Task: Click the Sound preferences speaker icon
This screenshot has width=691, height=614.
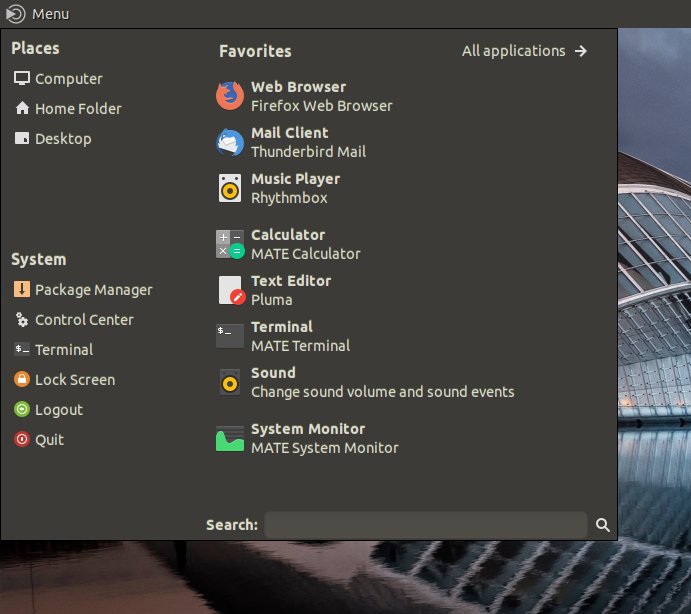Action: click(230, 382)
